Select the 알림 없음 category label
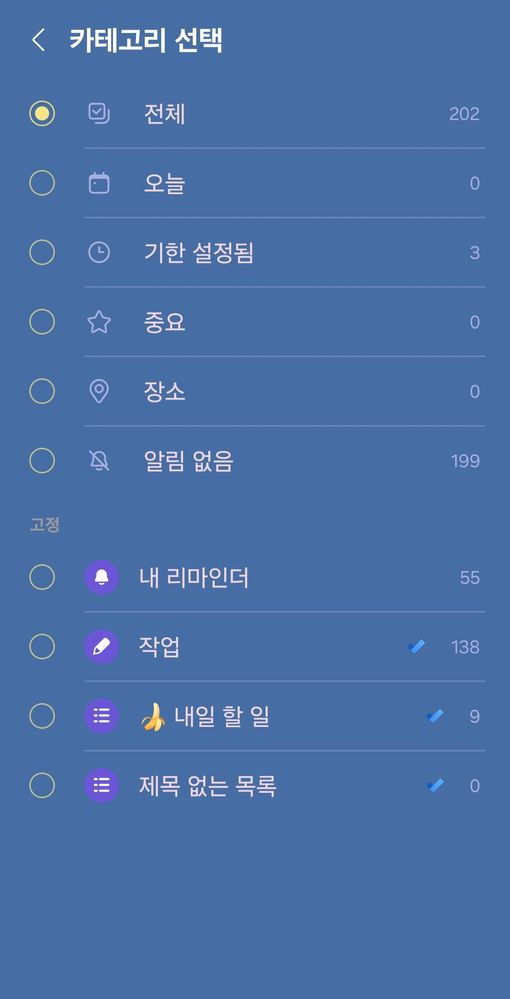 tap(189, 461)
